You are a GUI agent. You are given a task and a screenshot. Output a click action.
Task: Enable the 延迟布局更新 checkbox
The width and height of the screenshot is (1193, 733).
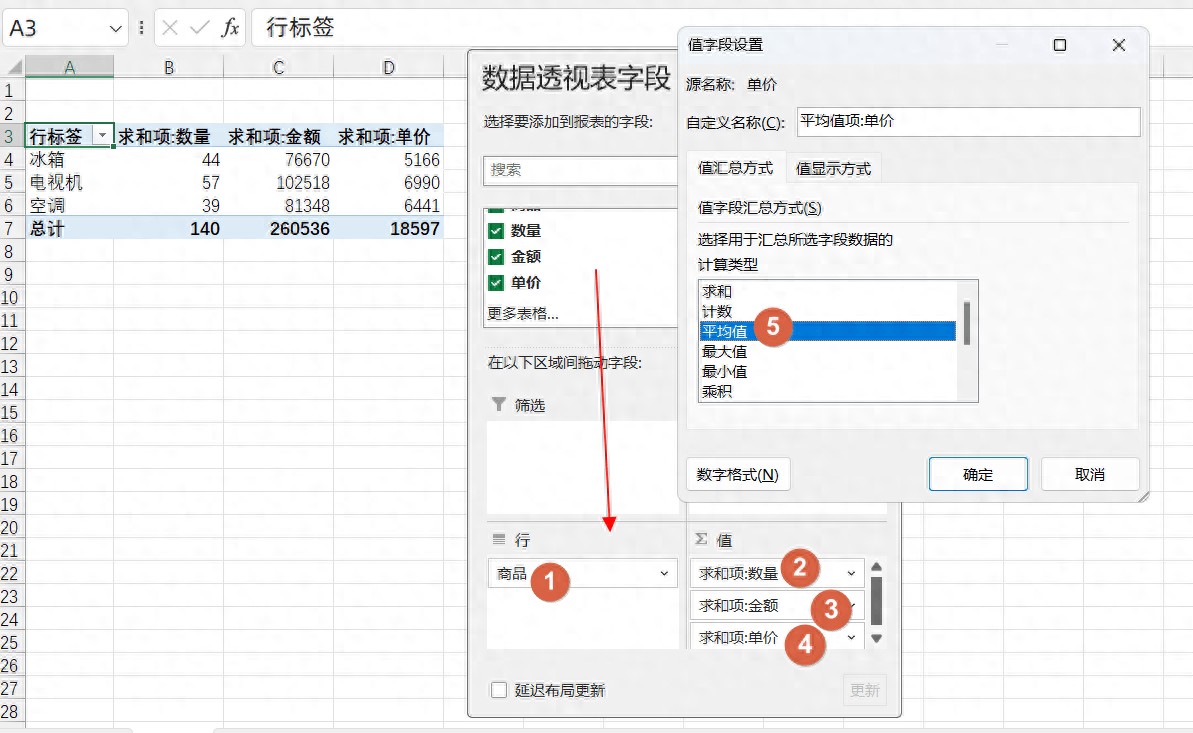coord(499,690)
